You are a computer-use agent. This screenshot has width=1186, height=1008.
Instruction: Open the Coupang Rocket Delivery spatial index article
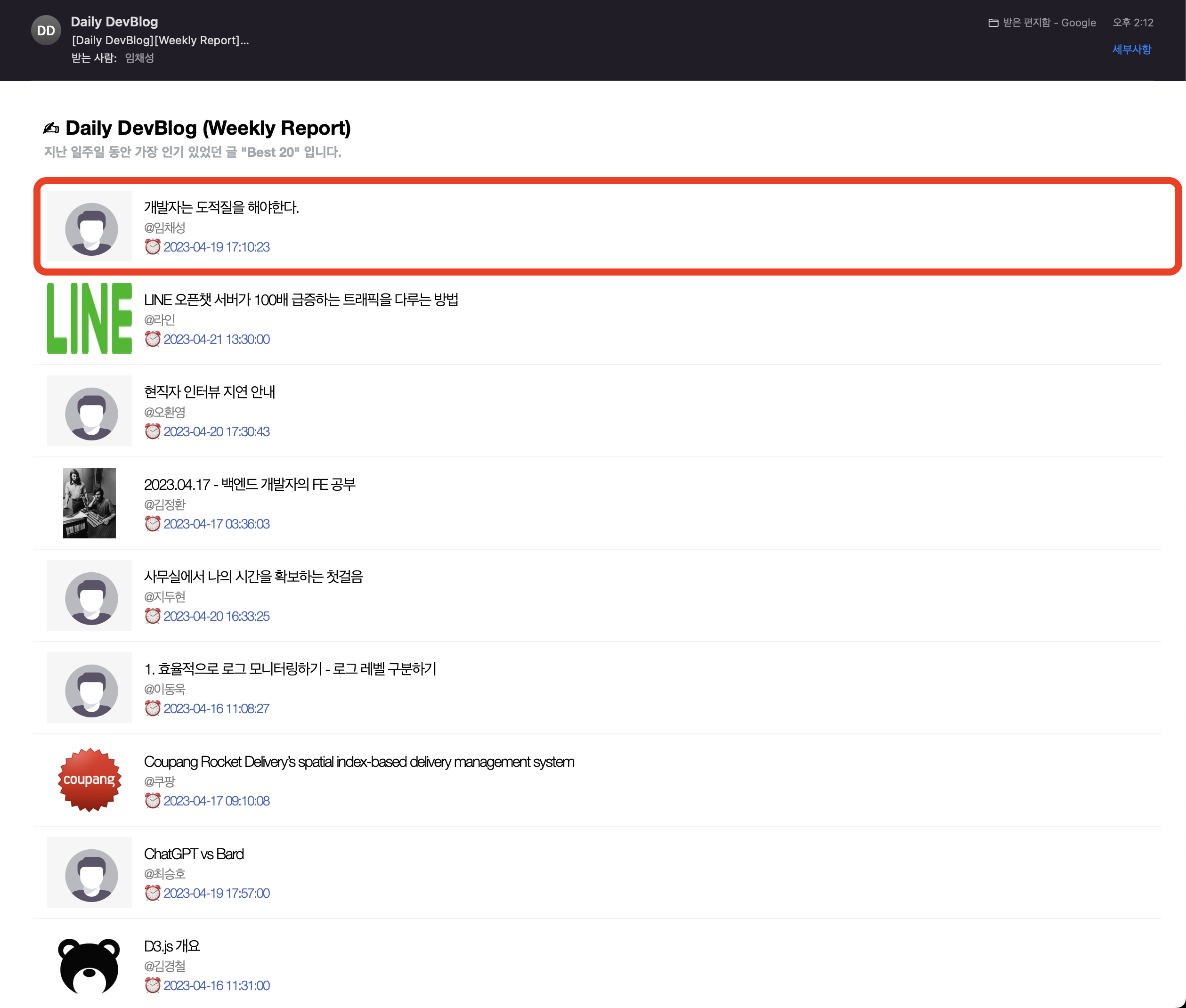[359, 762]
